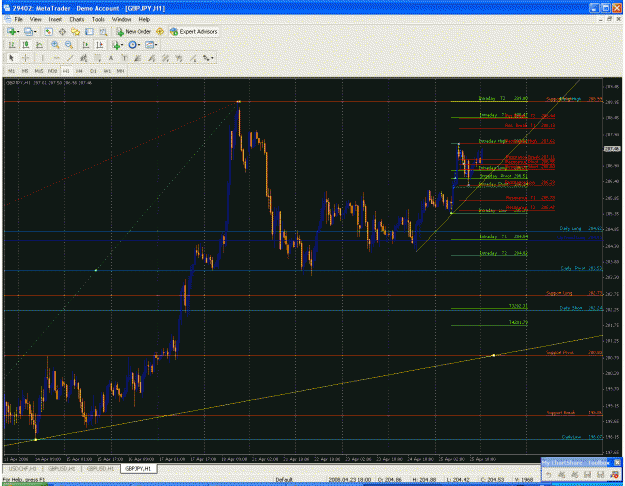Toggle chart Auto Scroll
The height and width of the screenshot is (486, 625).
pos(85,45)
